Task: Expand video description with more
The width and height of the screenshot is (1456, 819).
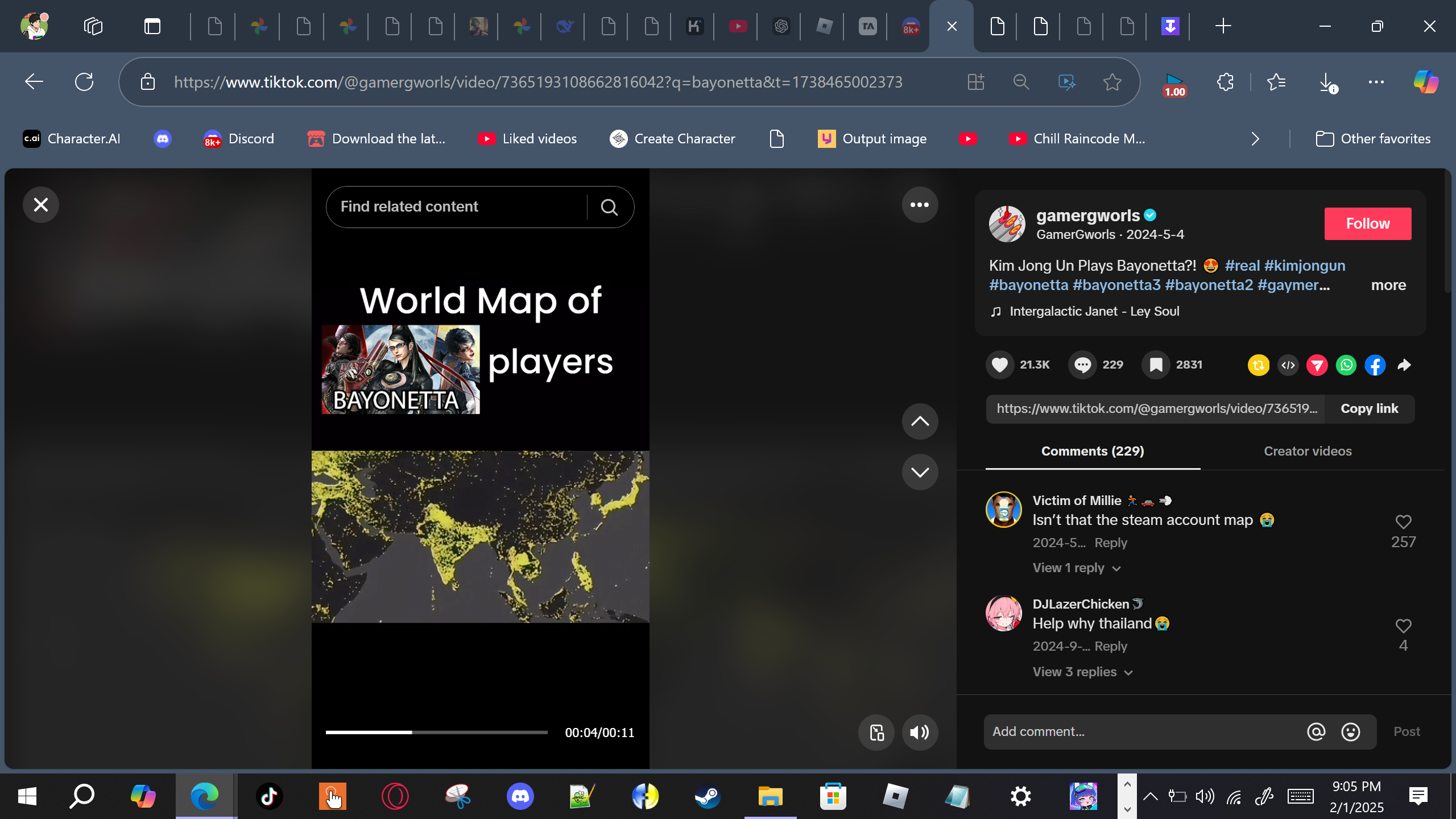Action: tap(1388, 285)
